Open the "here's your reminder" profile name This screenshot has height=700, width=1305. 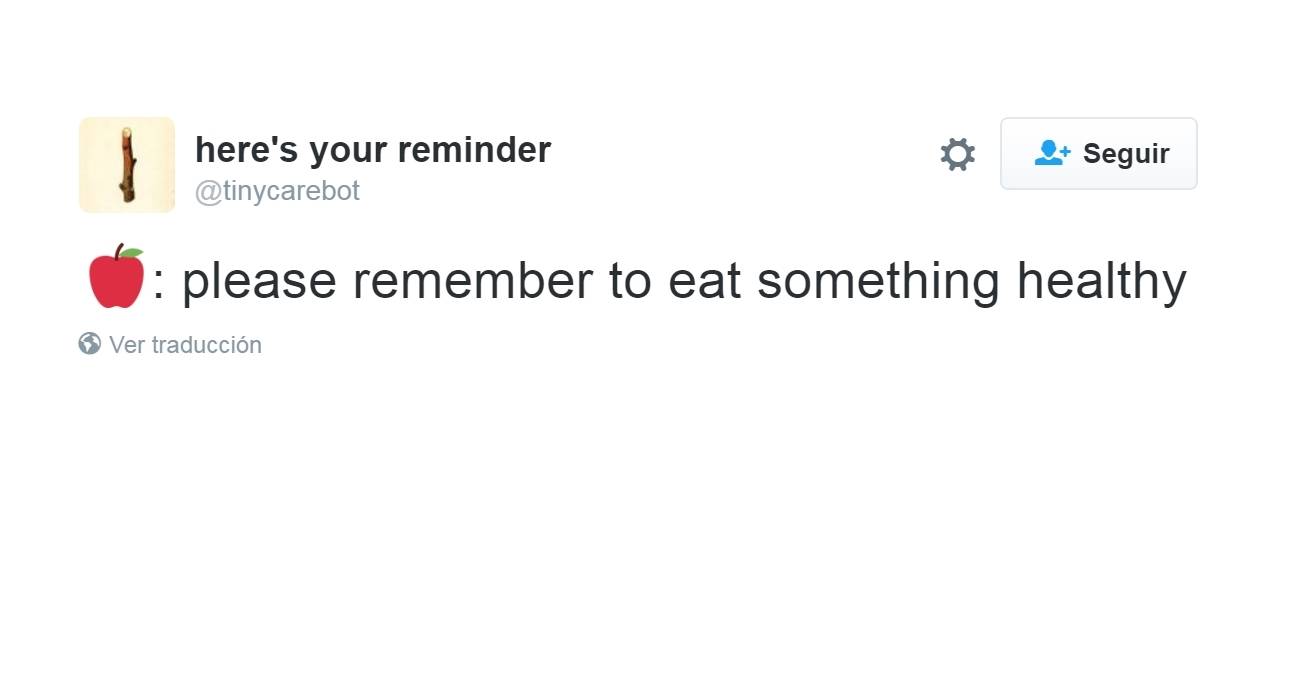tap(372, 150)
